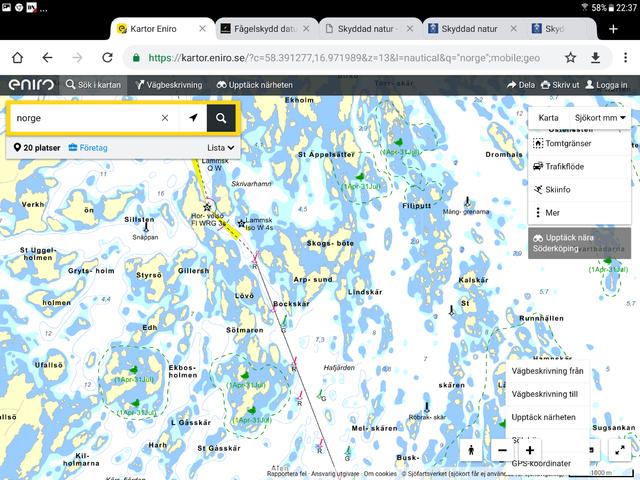
Task: Click the Runnhällen map label
Action: (x=541, y=318)
